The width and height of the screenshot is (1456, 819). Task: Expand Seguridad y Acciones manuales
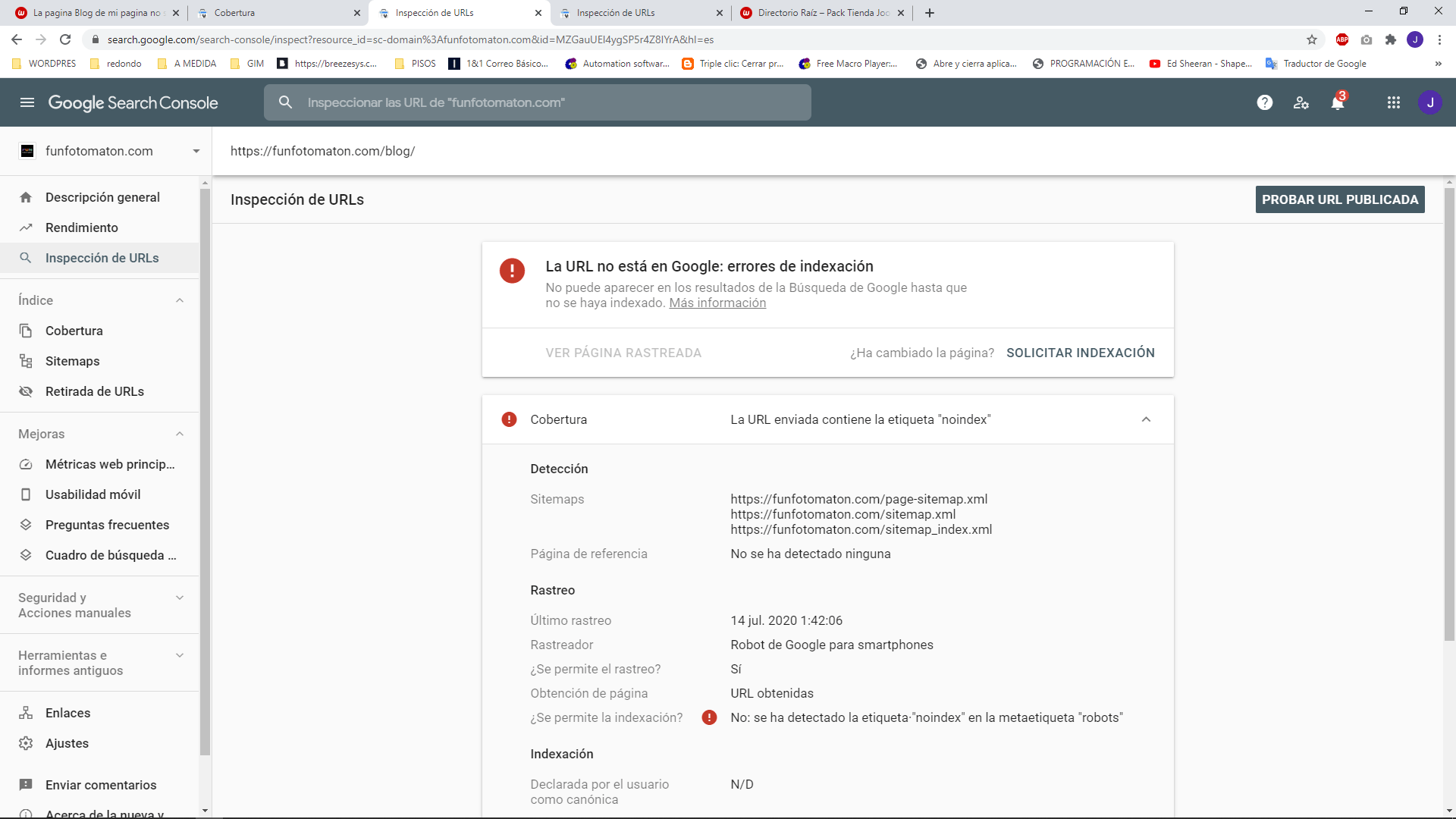[180, 598]
